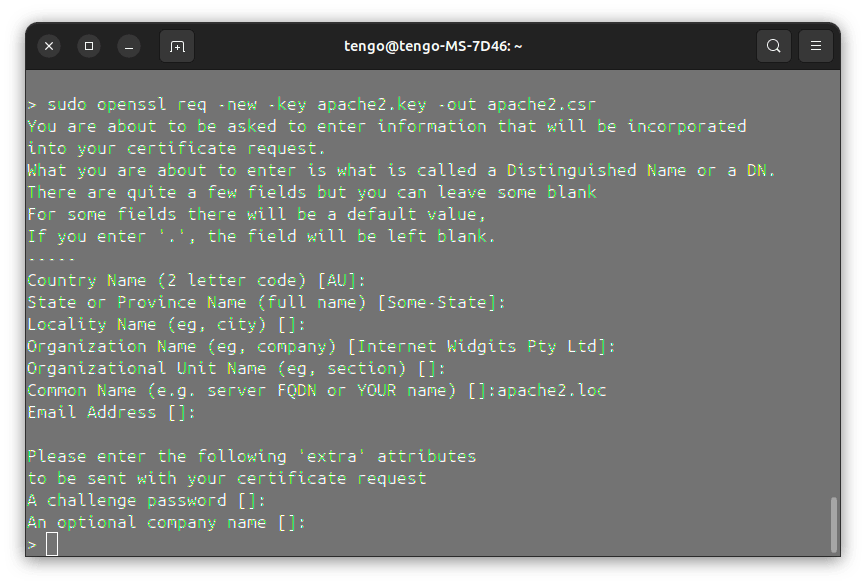Click the sudo openssl req command line
This screenshot has height=585, width=866.
coord(312,104)
